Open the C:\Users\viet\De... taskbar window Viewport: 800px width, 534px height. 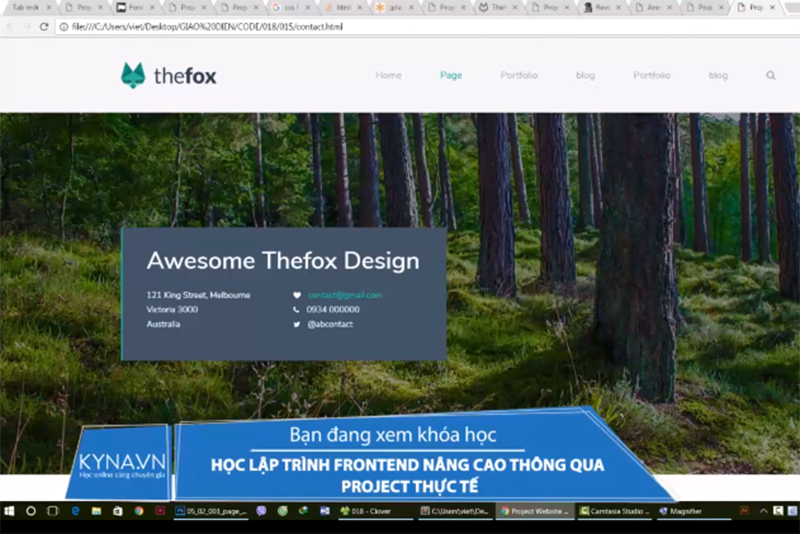[456, 511]
